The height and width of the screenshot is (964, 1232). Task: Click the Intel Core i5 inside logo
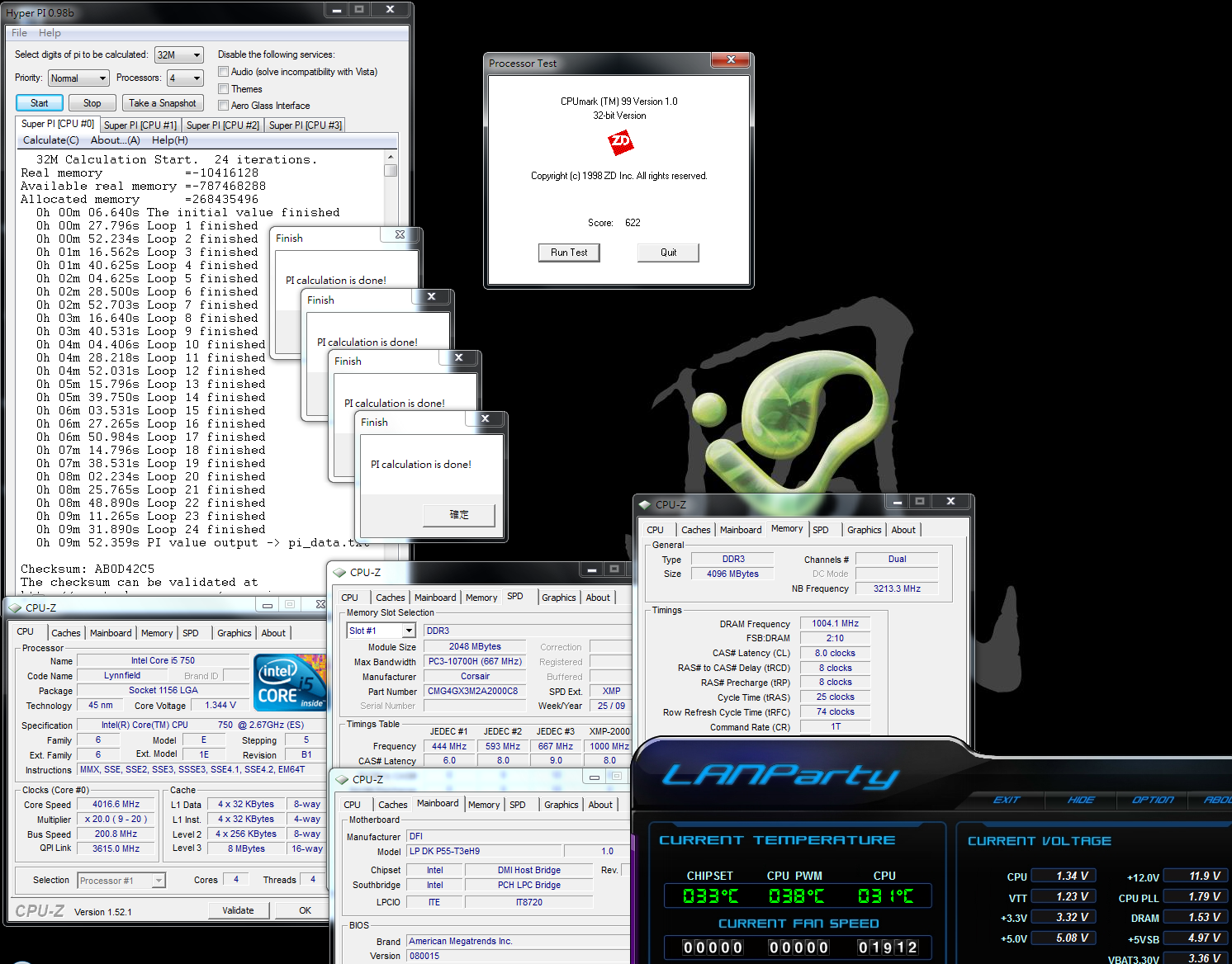(x=290, y=682)
